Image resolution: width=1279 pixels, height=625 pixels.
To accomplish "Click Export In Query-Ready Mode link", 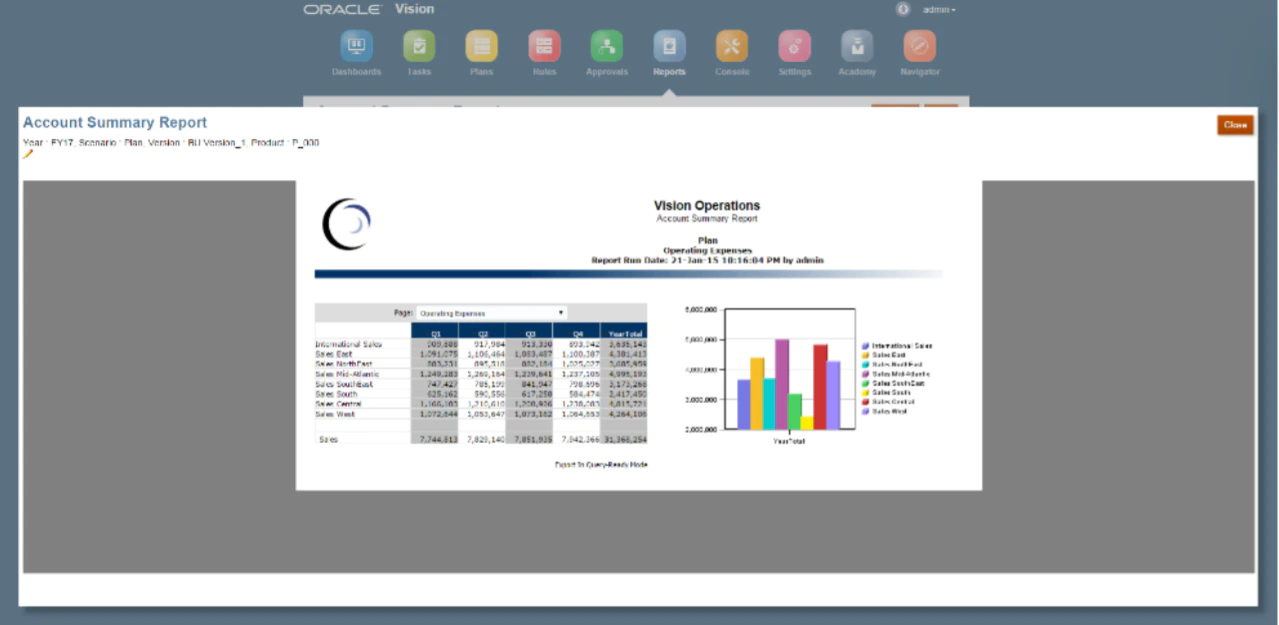I will (601, 464).
